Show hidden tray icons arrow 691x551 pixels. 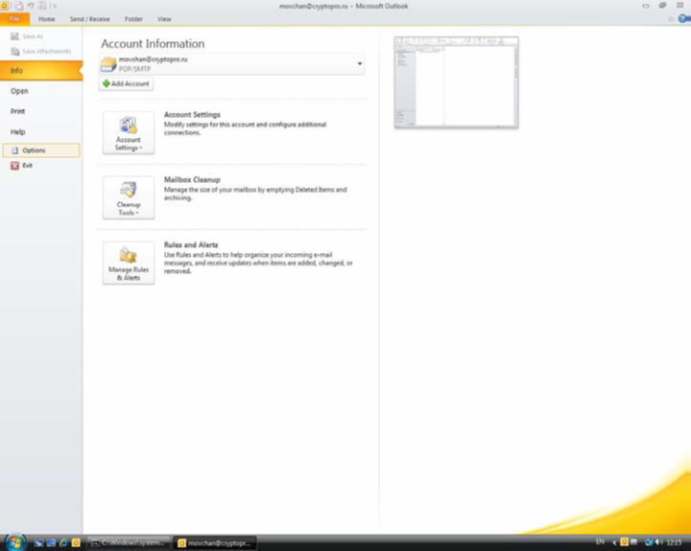click(x=614, y=543)
